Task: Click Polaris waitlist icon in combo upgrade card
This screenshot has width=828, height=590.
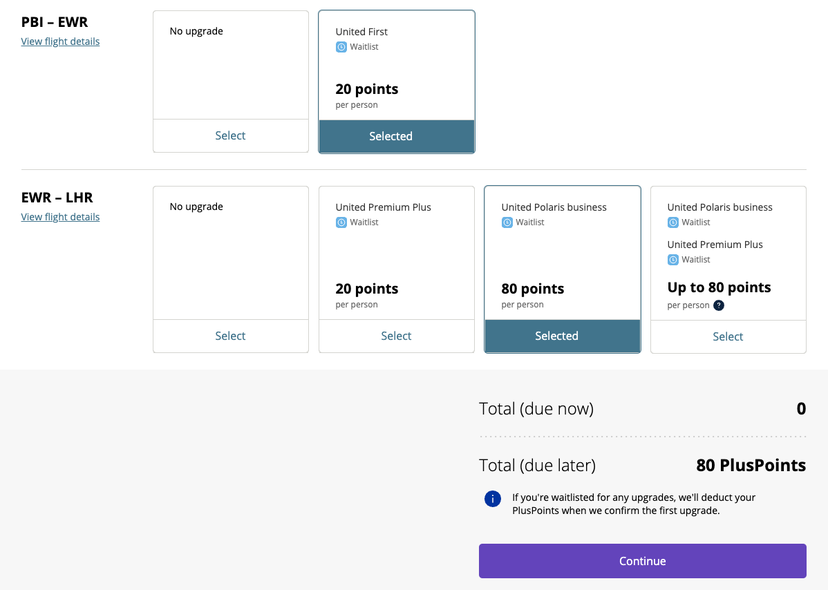Action: 673,222
